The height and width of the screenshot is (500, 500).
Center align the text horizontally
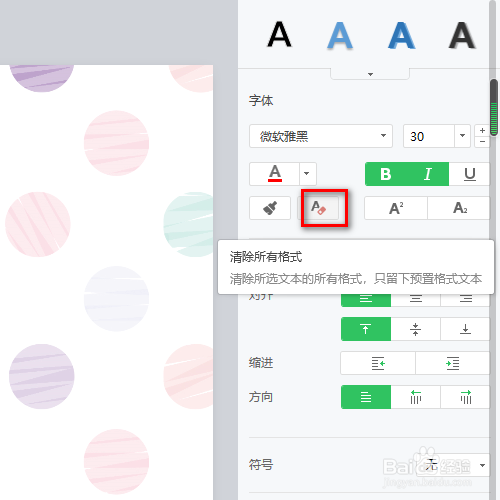point(416,299)
